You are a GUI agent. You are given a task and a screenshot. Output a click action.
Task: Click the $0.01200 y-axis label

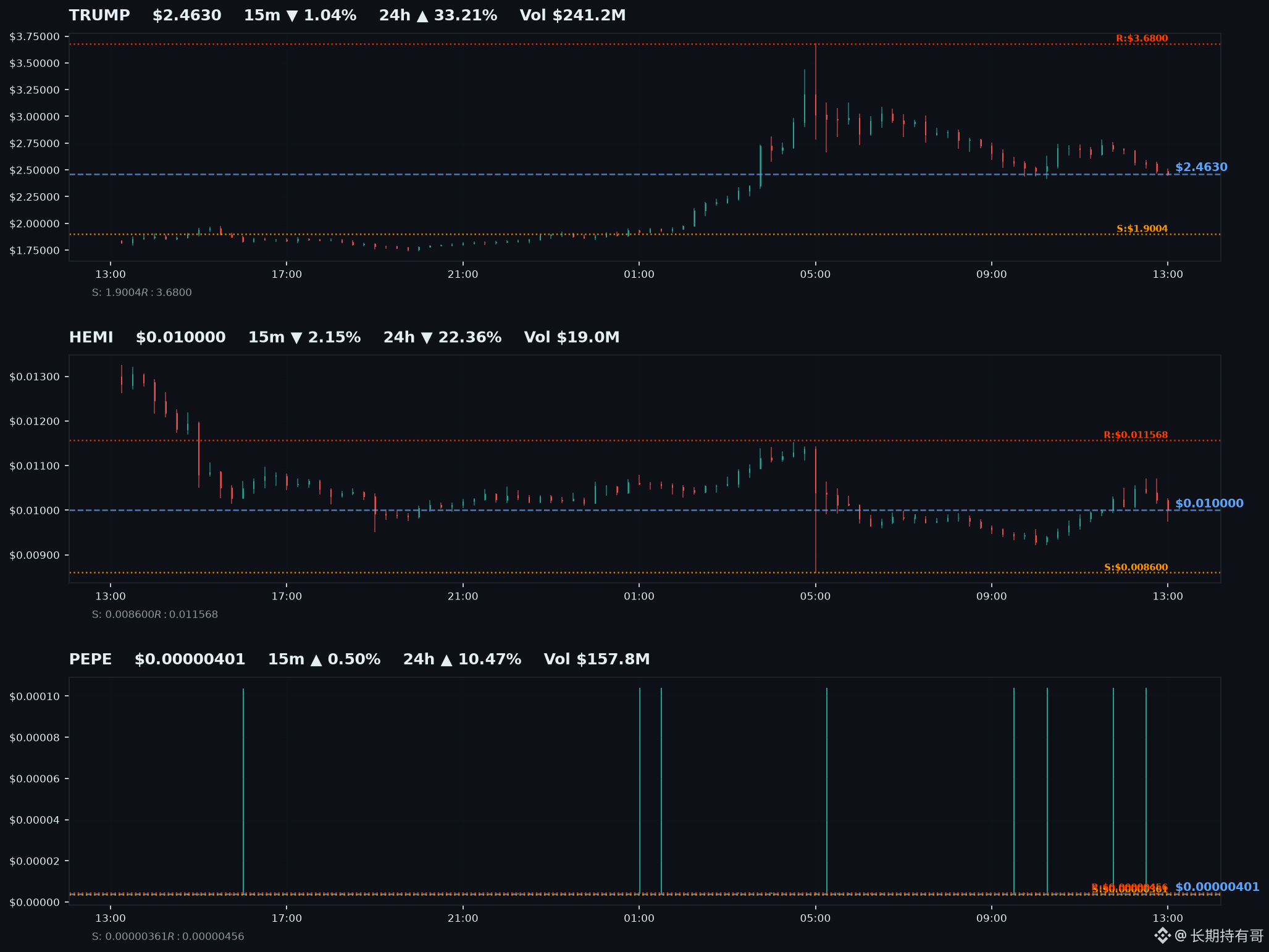(x=35, y=422)
